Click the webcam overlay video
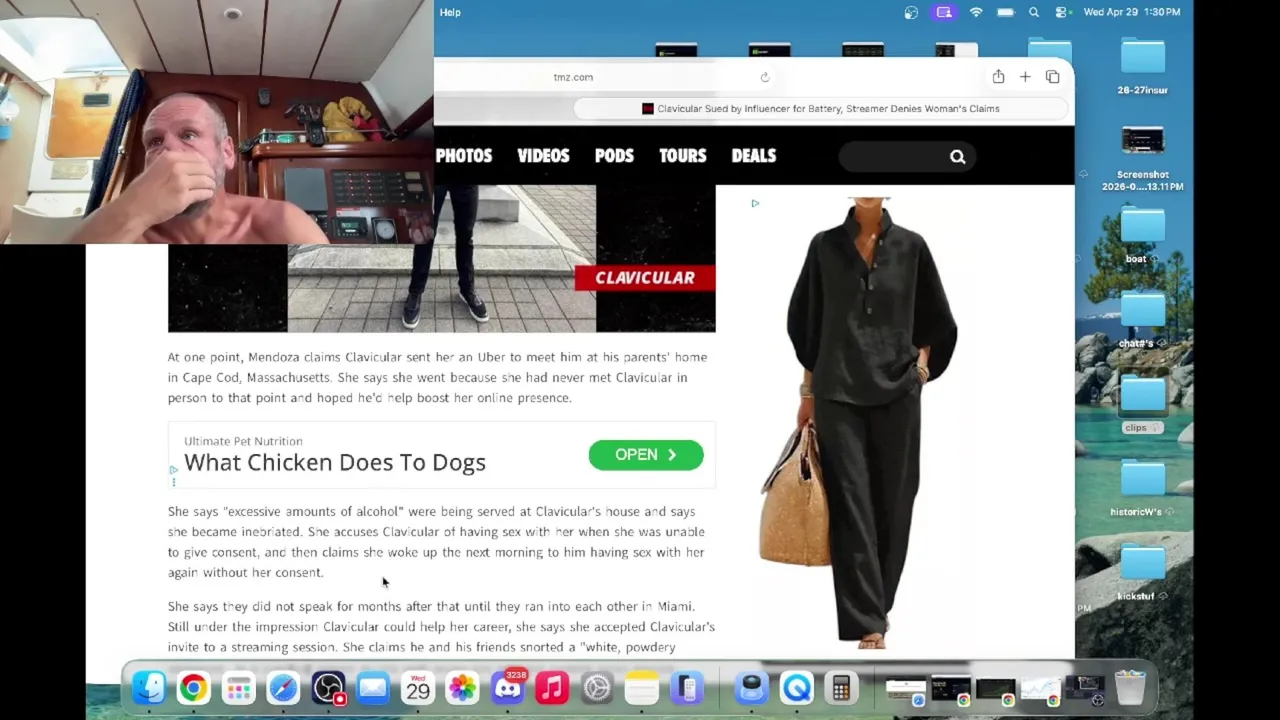Viewport: 1280px width, 720px height. click(217, 122)
